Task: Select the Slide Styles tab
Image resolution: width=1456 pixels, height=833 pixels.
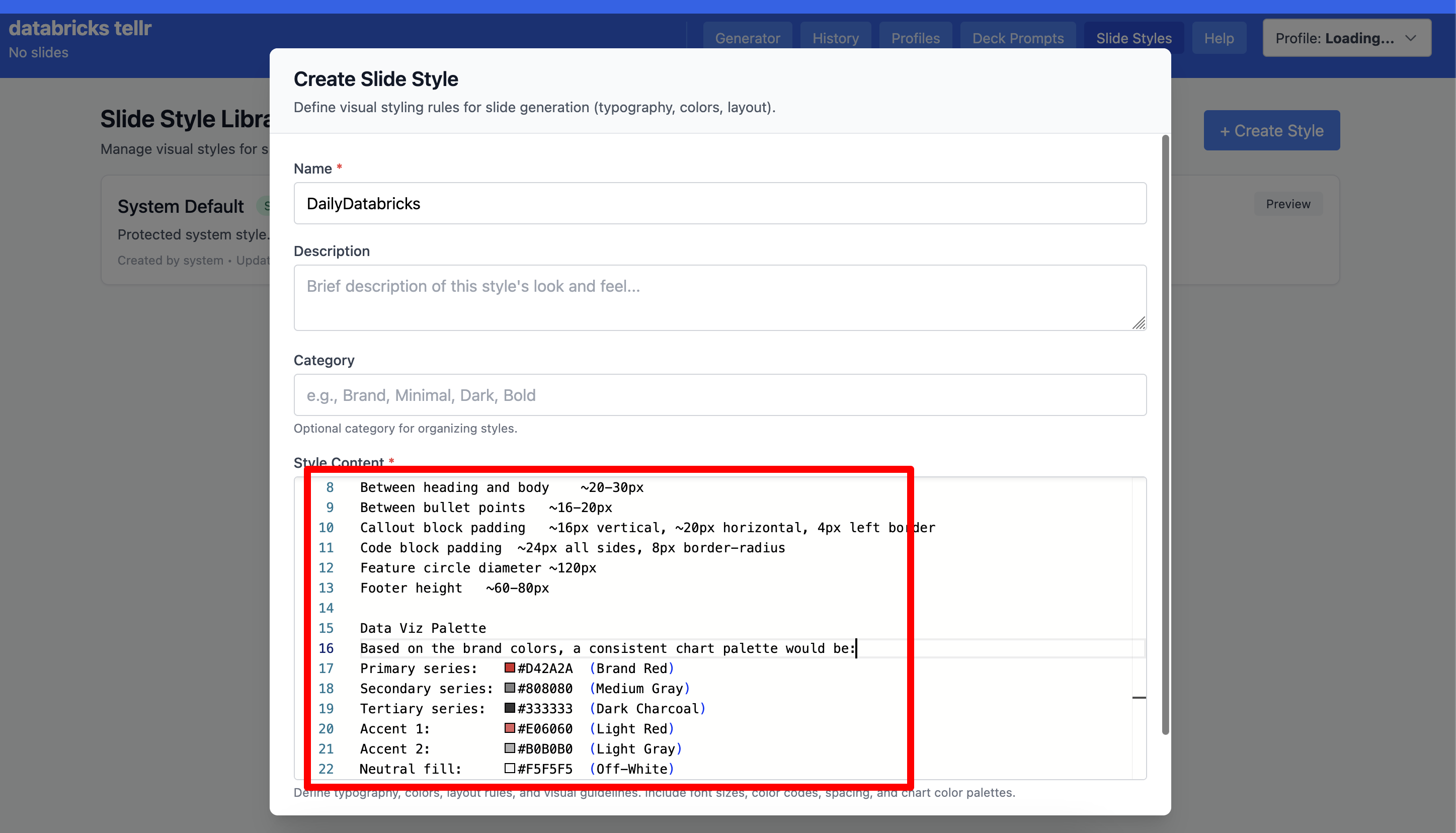Action: (x=1134, y=38)
